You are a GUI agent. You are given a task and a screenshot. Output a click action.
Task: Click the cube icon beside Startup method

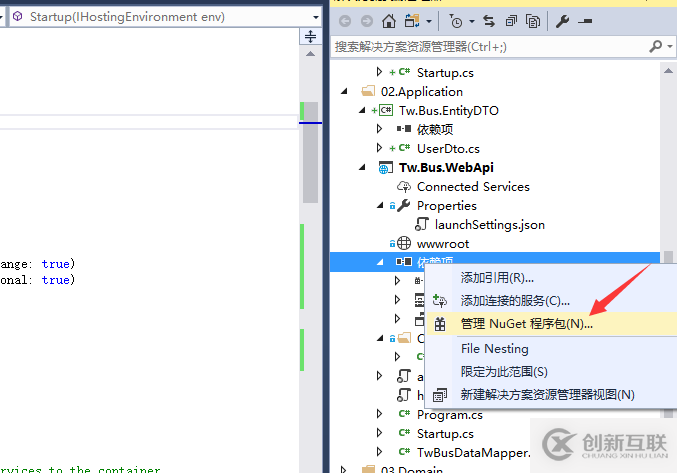(18, 16)
